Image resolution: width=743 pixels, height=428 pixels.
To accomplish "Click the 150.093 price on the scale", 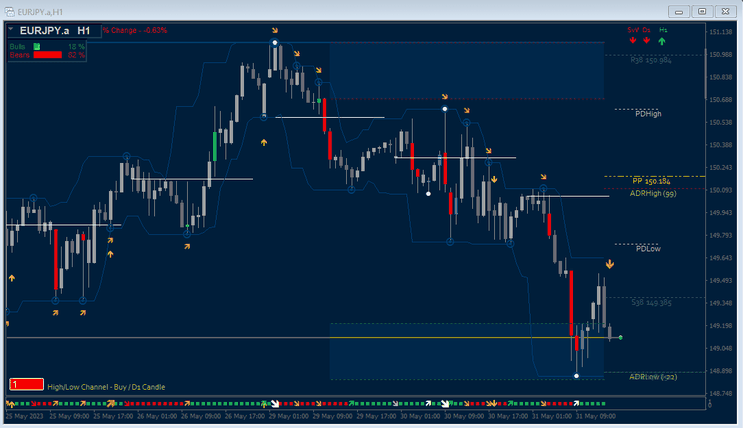I will tap(721, 190).
